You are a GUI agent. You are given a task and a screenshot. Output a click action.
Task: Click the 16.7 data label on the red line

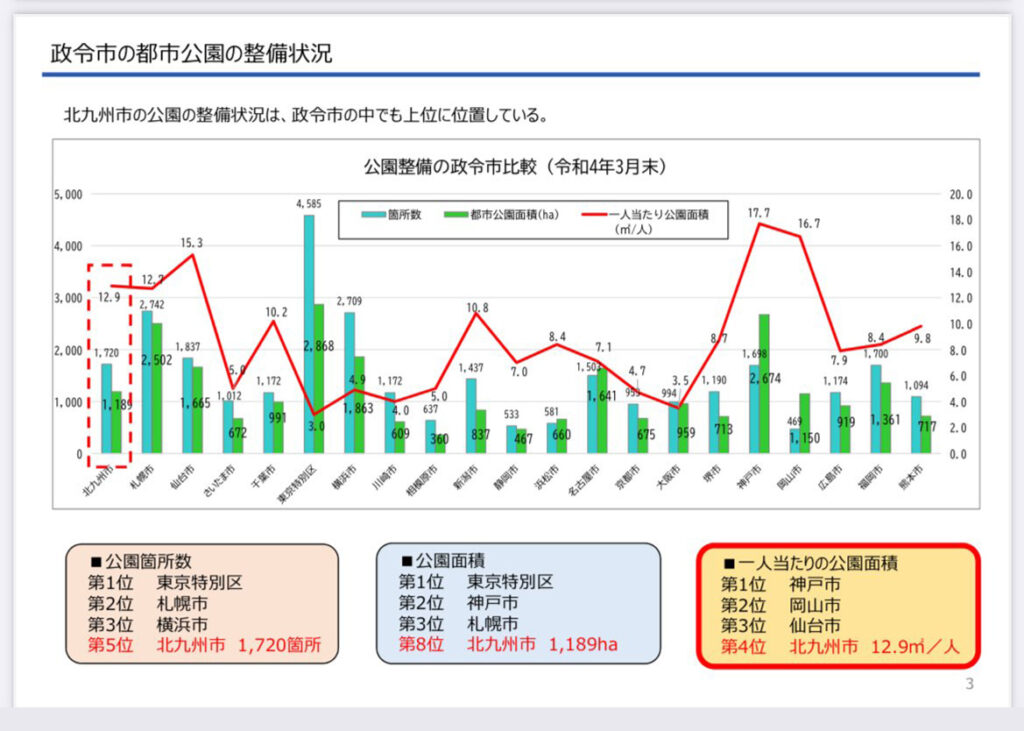pos(806,224)
